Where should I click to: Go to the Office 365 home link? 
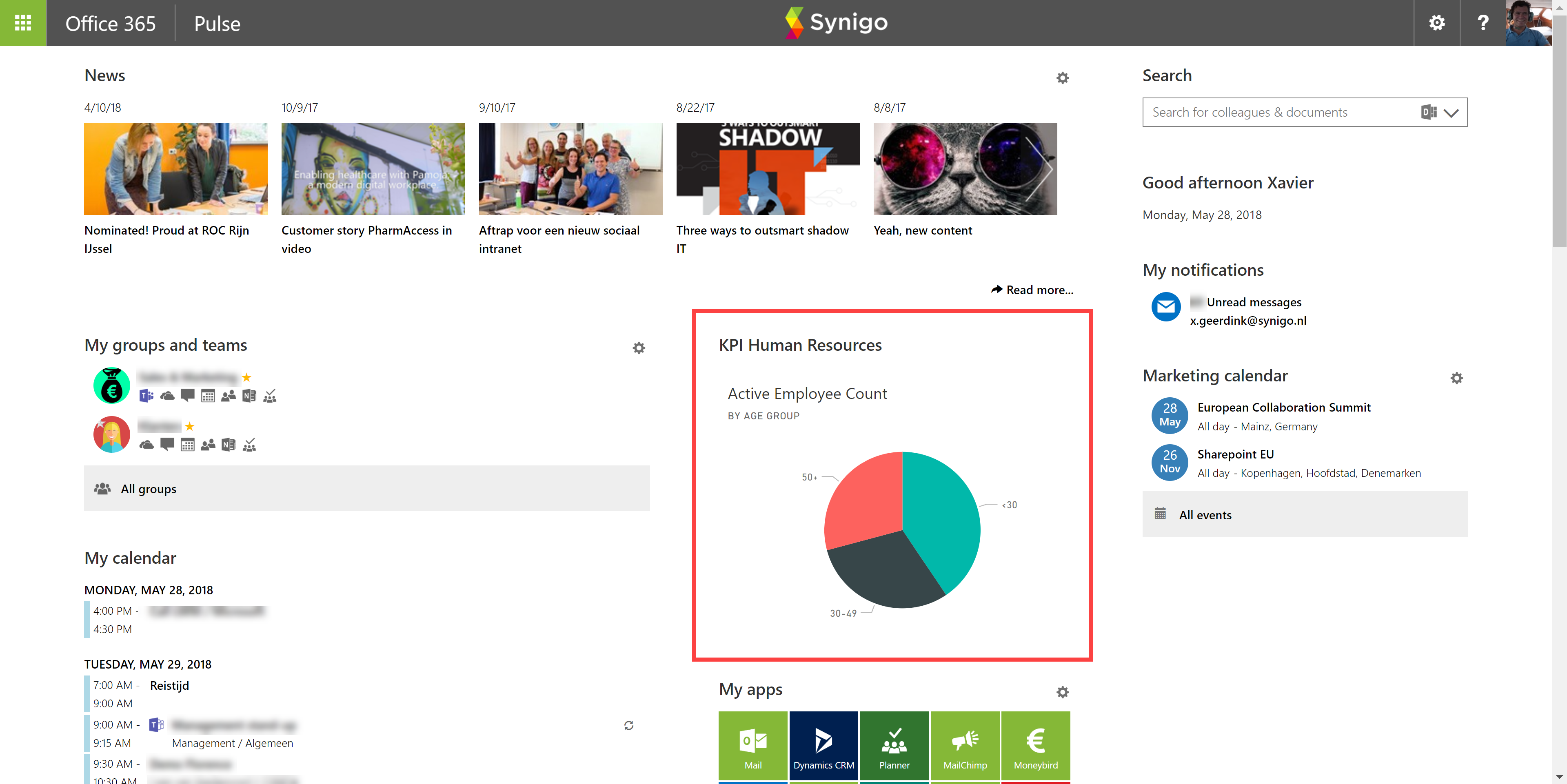tap(110, 23)
